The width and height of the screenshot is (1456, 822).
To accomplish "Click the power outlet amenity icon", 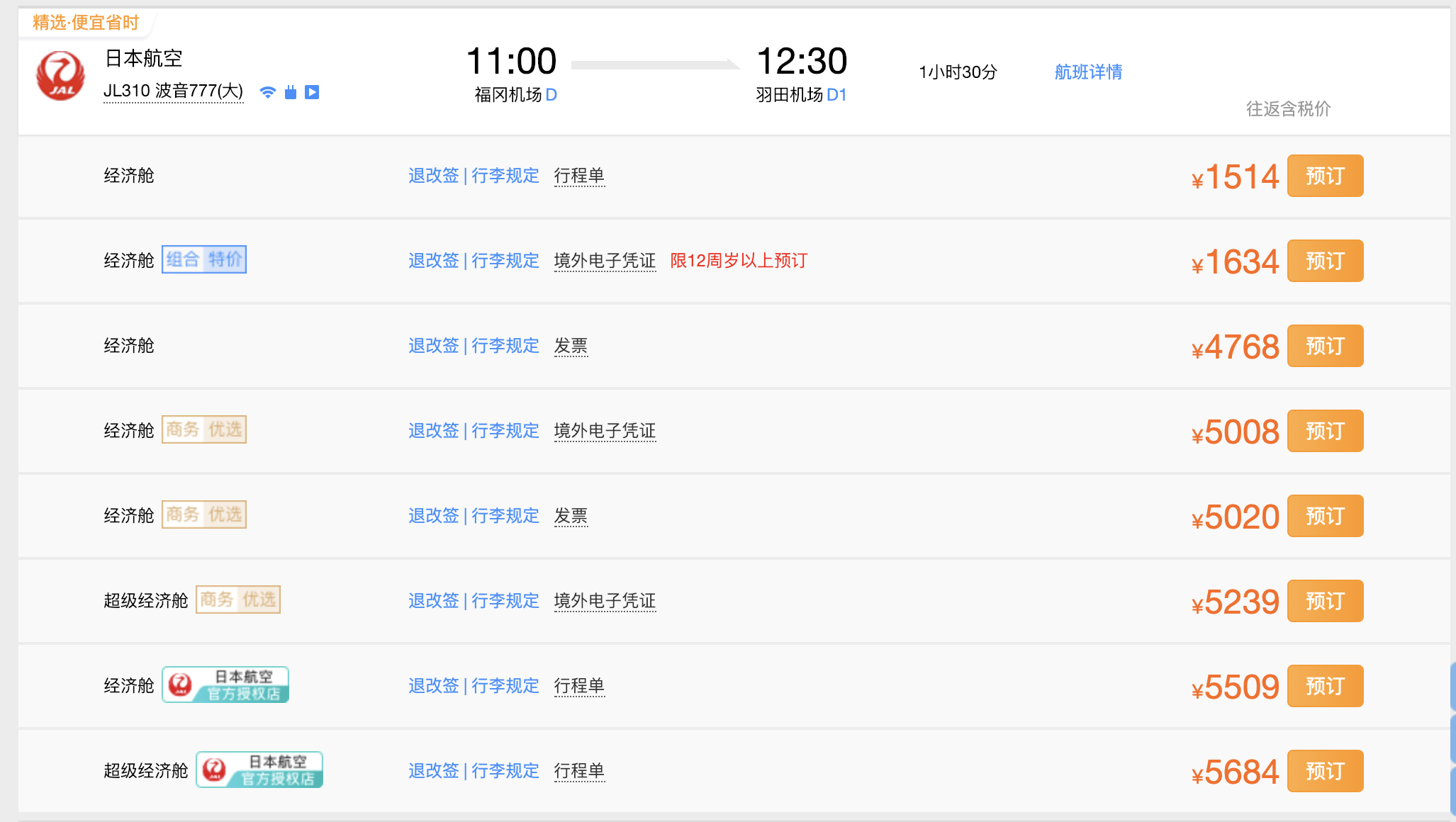I will click(x=290, y=92).
